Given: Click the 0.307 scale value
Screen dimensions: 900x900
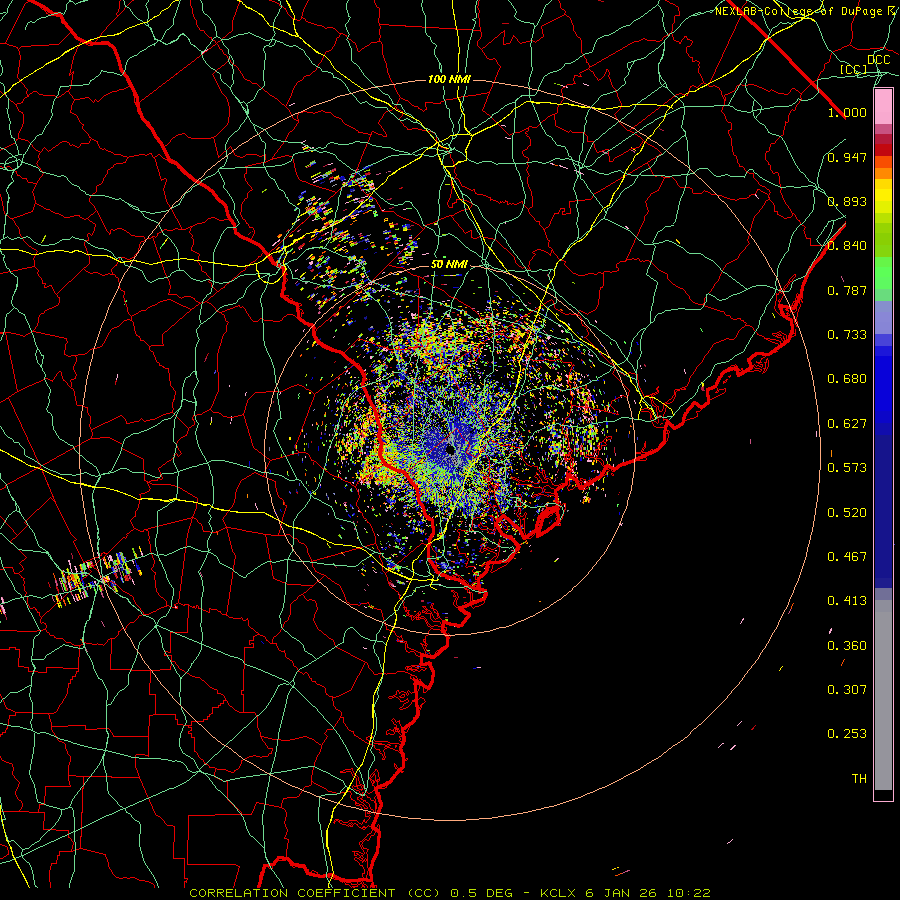Looking at the screenshot, I should (x=847, y=690).
